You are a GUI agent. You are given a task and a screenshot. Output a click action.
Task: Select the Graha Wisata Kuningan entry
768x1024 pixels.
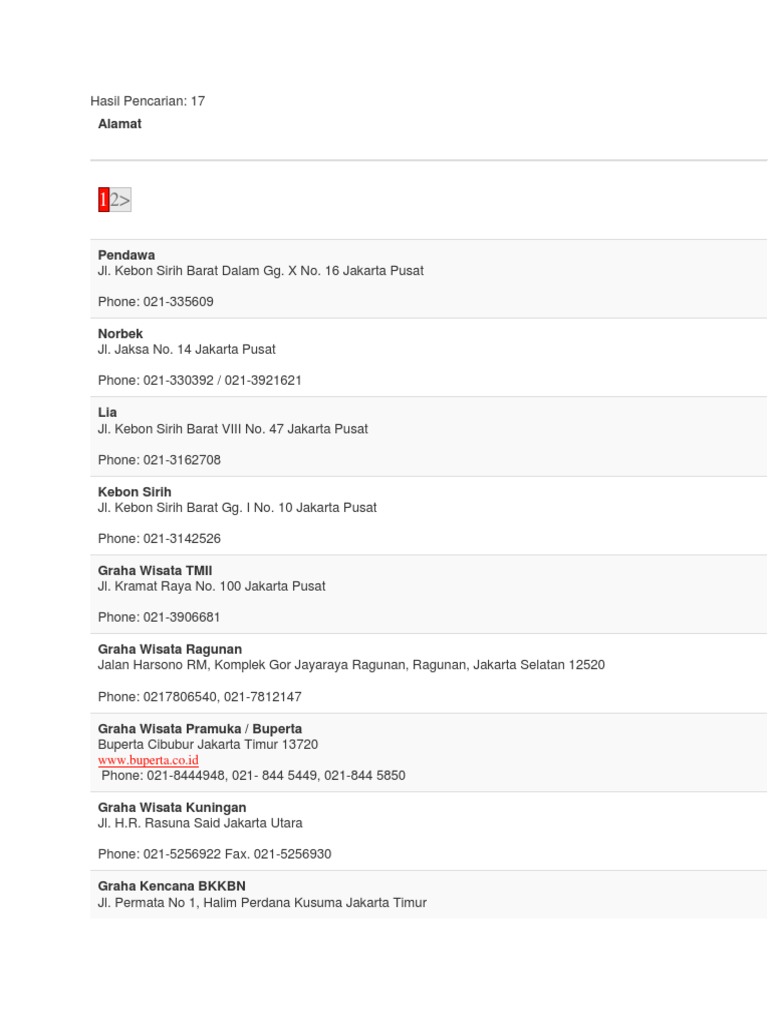click(x=172, y=807)
